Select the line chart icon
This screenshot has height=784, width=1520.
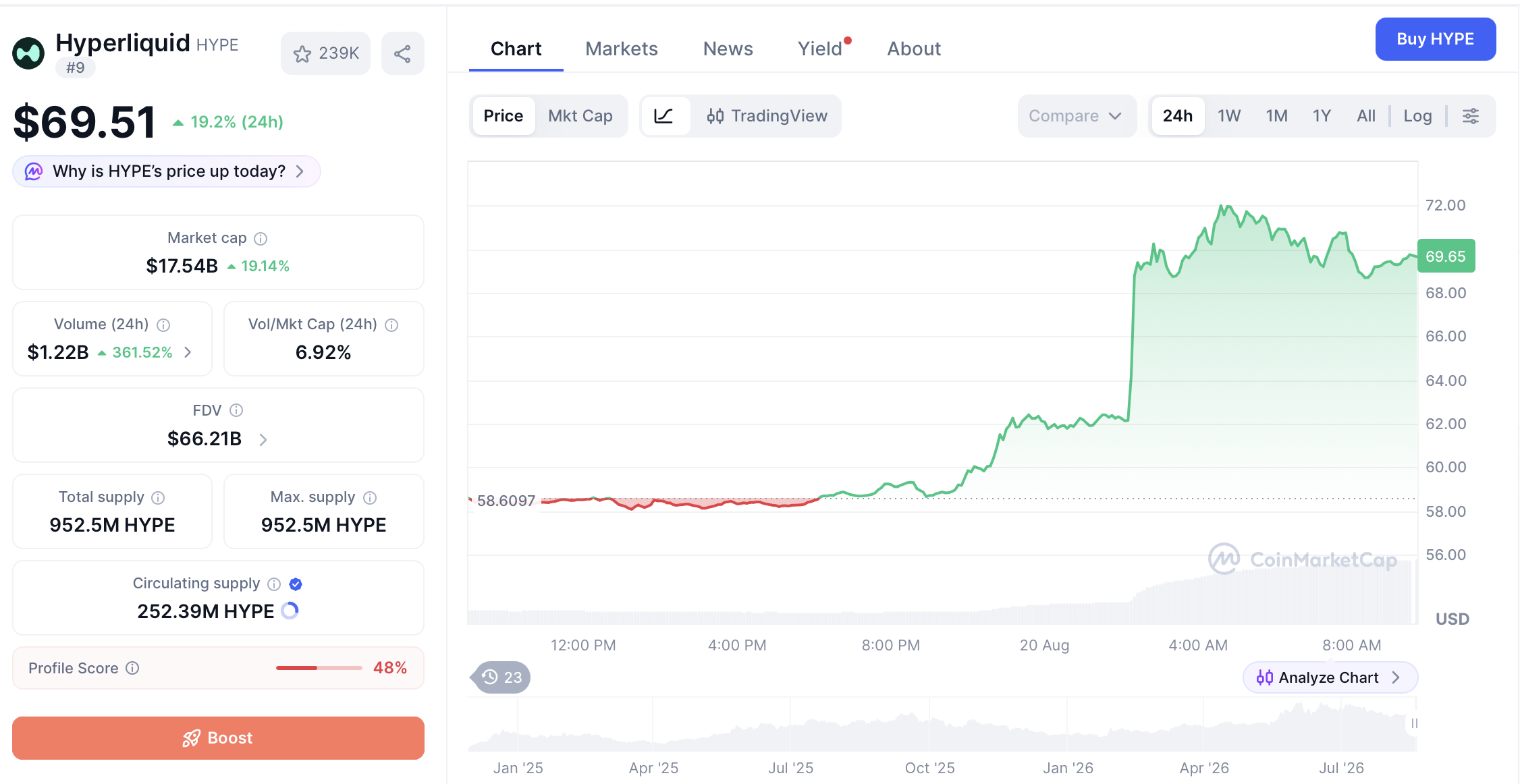pyautogui.click(x=664, y=116)
